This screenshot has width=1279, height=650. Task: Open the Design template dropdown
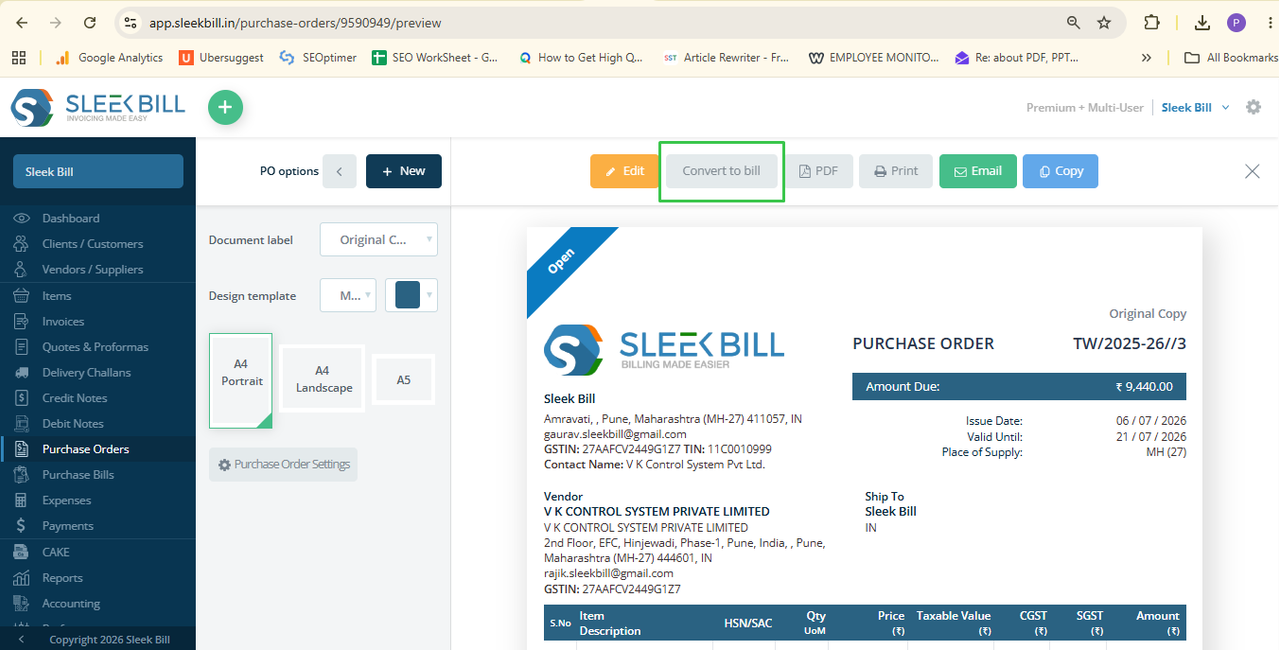[348, 295]
